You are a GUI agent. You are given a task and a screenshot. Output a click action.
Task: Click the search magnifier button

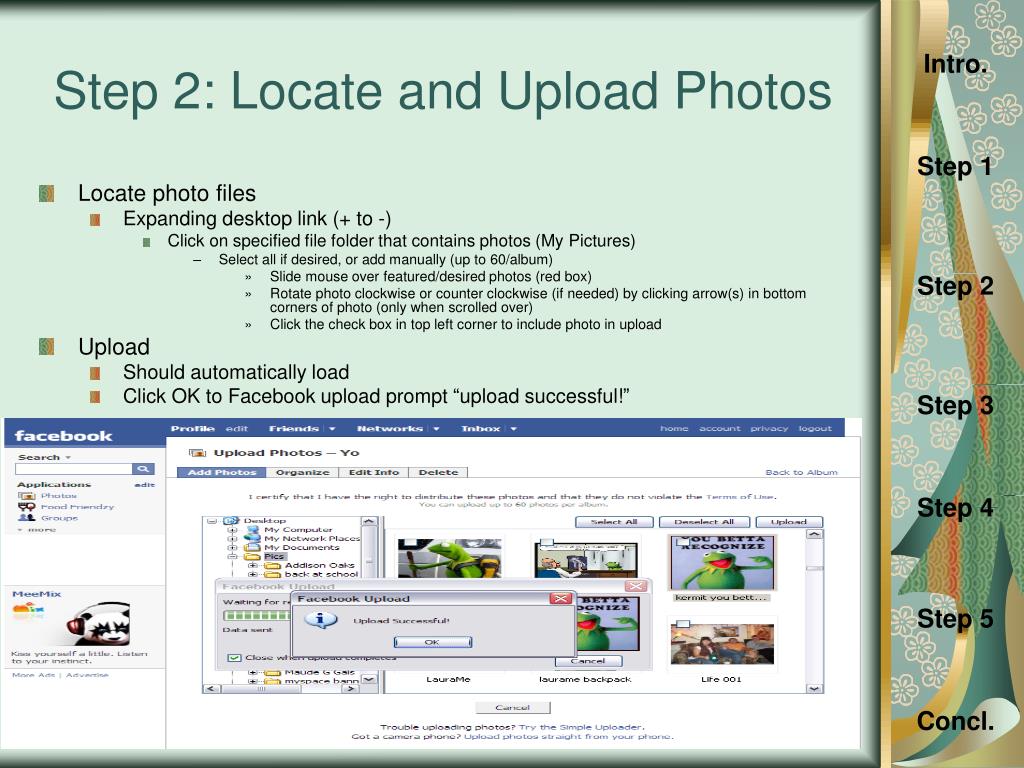[143, 469]
